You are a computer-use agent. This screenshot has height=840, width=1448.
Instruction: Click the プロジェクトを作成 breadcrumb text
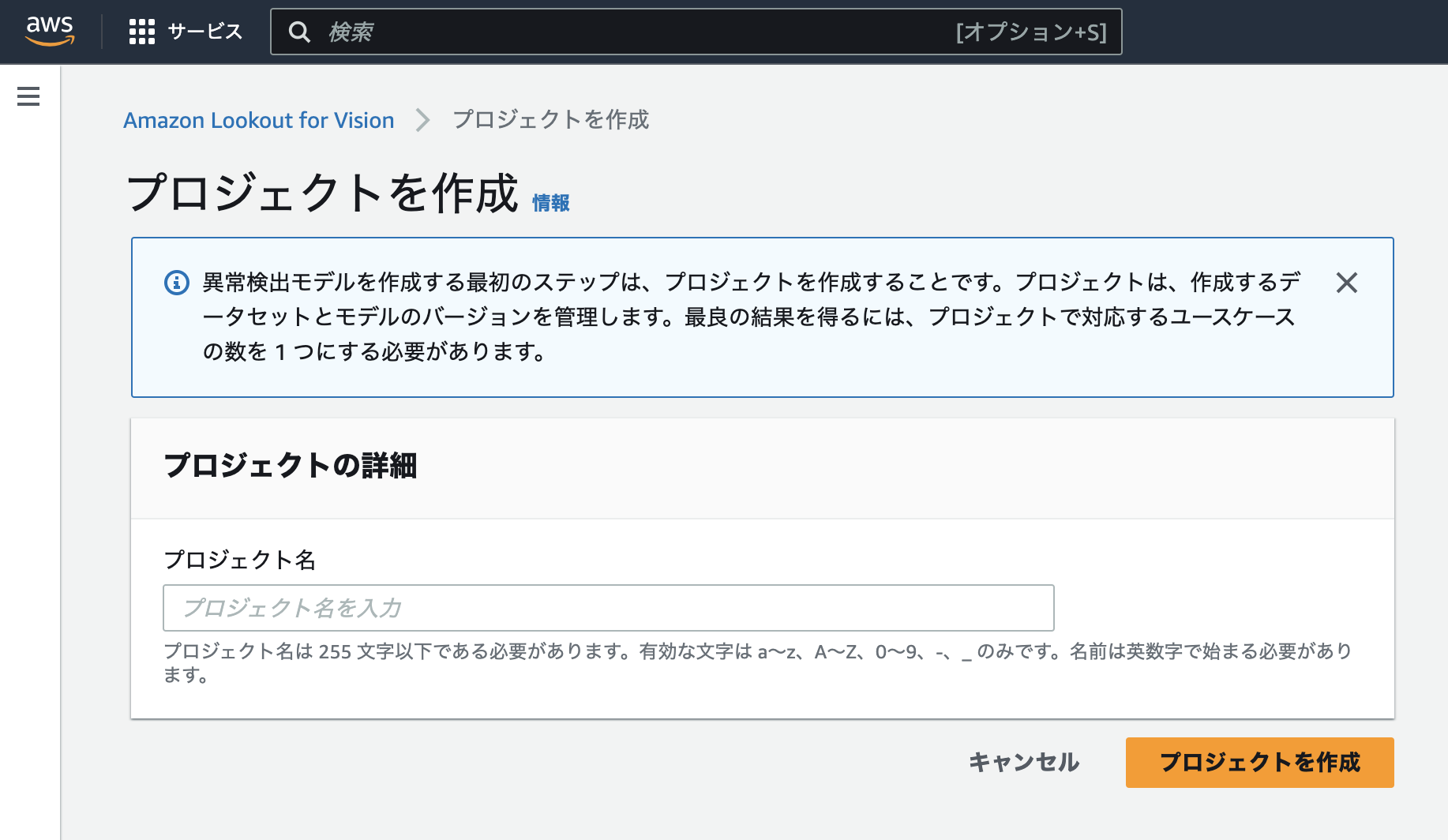(550, 120)
